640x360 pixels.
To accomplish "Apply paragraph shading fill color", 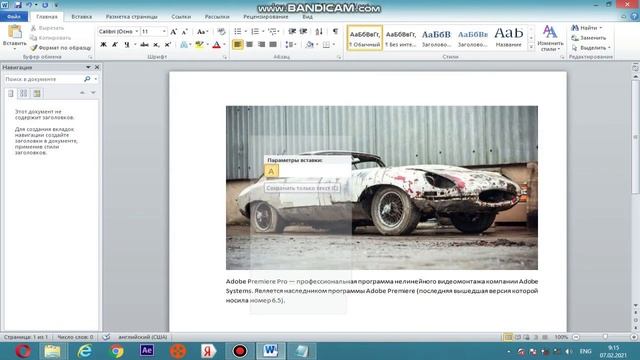I will pos(310,44).
